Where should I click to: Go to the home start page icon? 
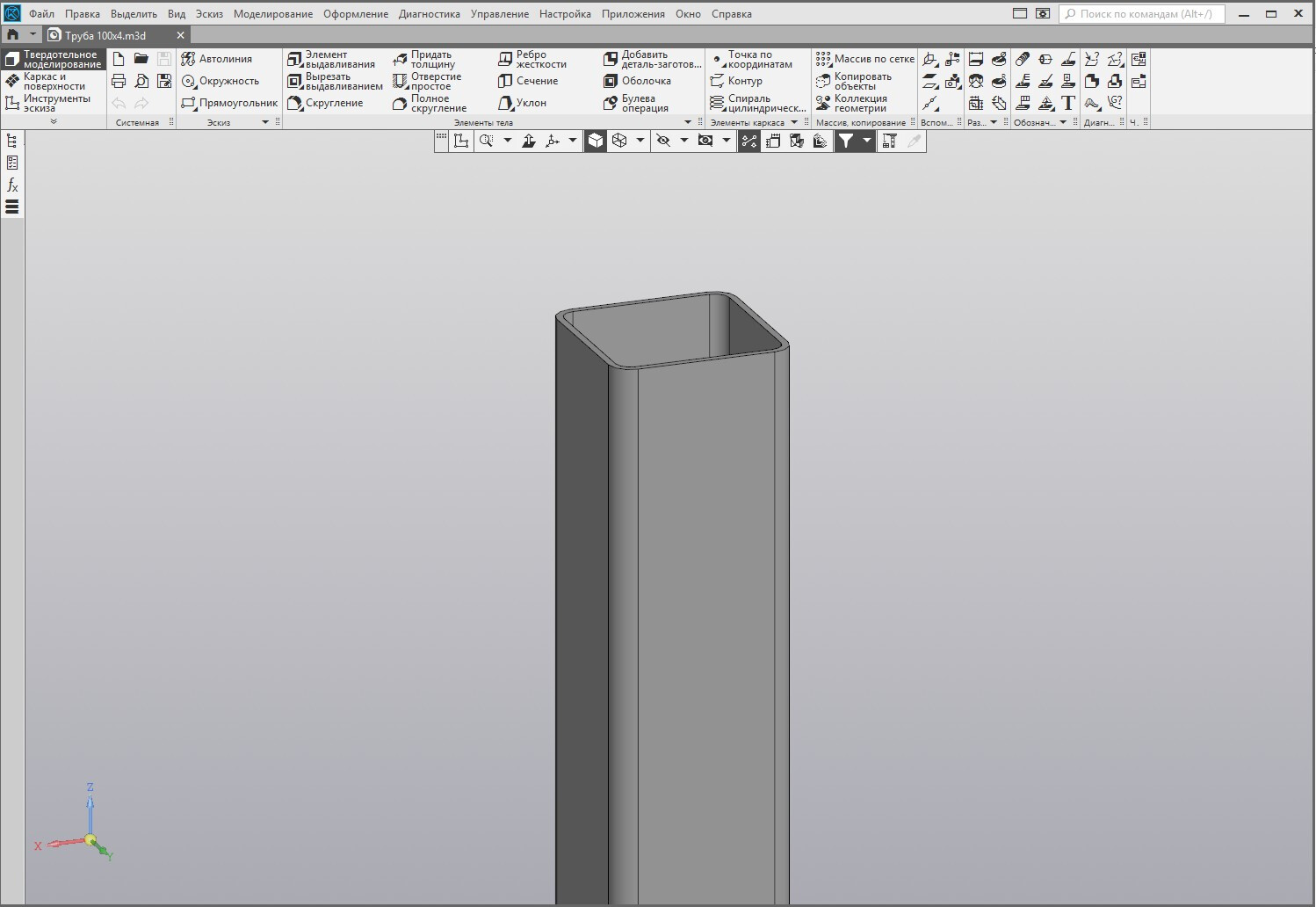[x=13, y=34]
